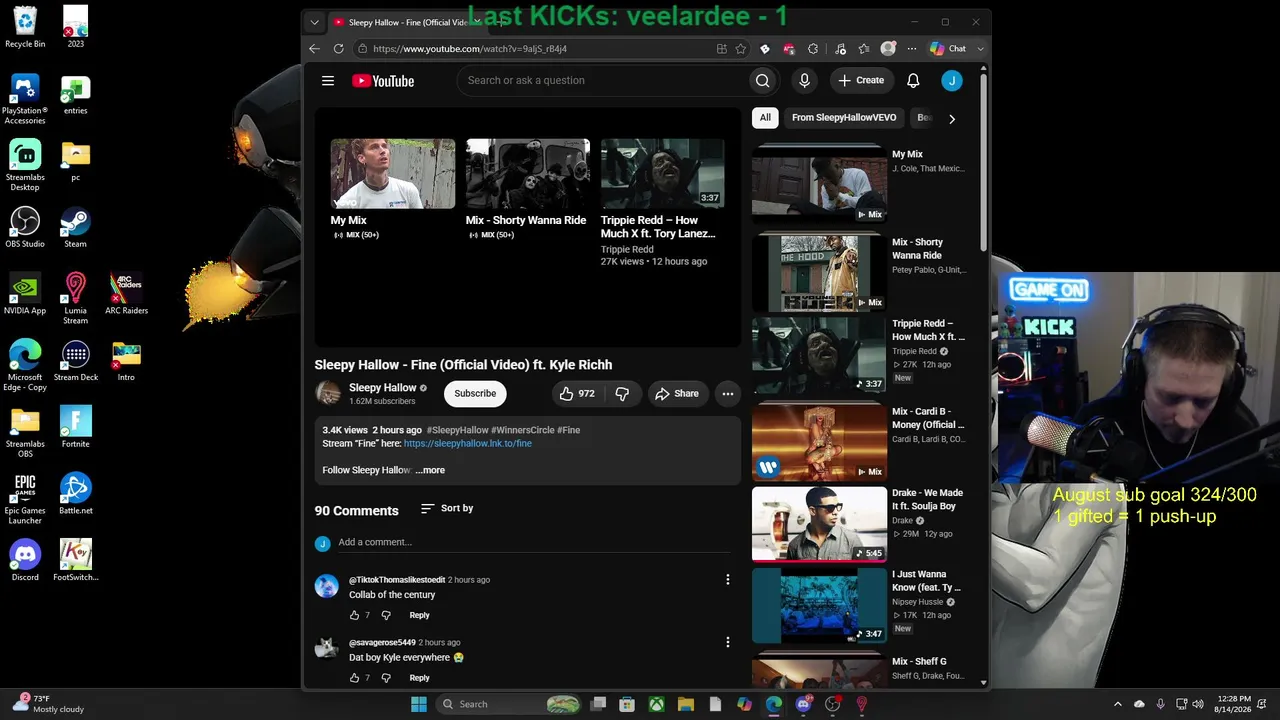Open the Sort by comments dropdown
This screenshot has width=1280, height=720.
pos(447,509)
